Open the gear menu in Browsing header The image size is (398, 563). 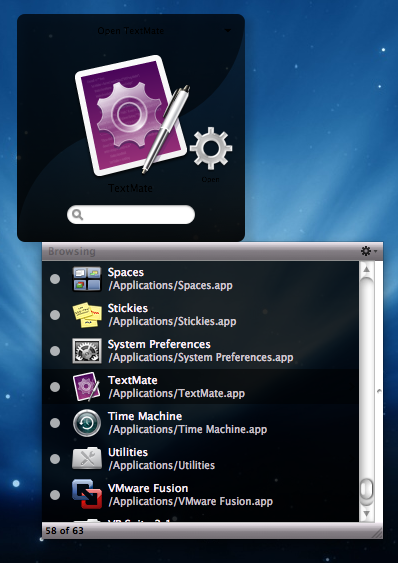pyautogui.click(x=369, y=251)
